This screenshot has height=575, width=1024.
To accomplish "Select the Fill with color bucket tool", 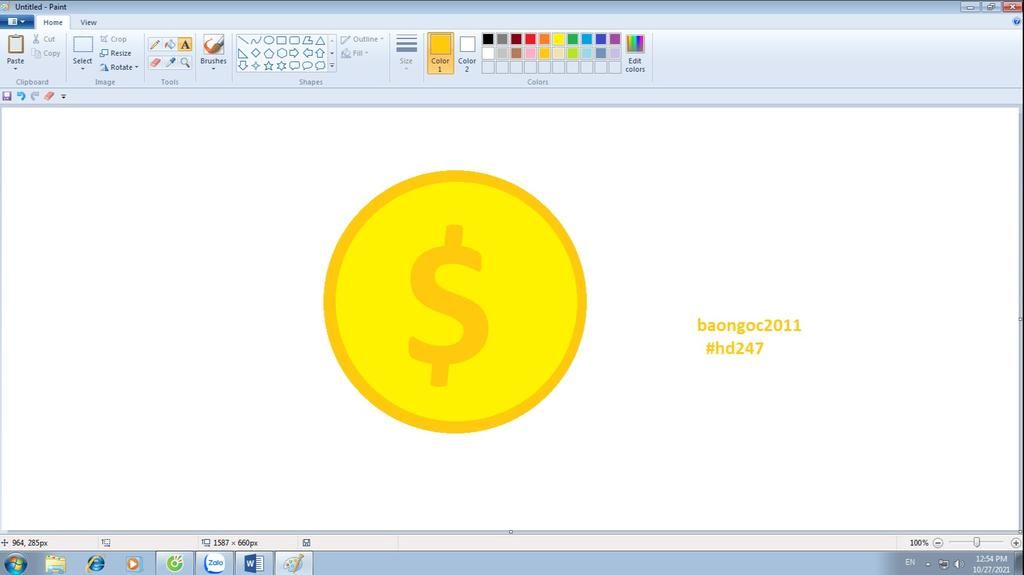I will (170, 44).
